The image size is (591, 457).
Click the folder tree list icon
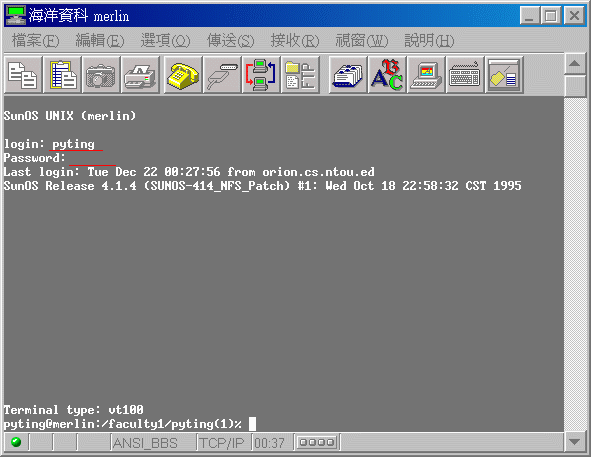click(300, 75)
